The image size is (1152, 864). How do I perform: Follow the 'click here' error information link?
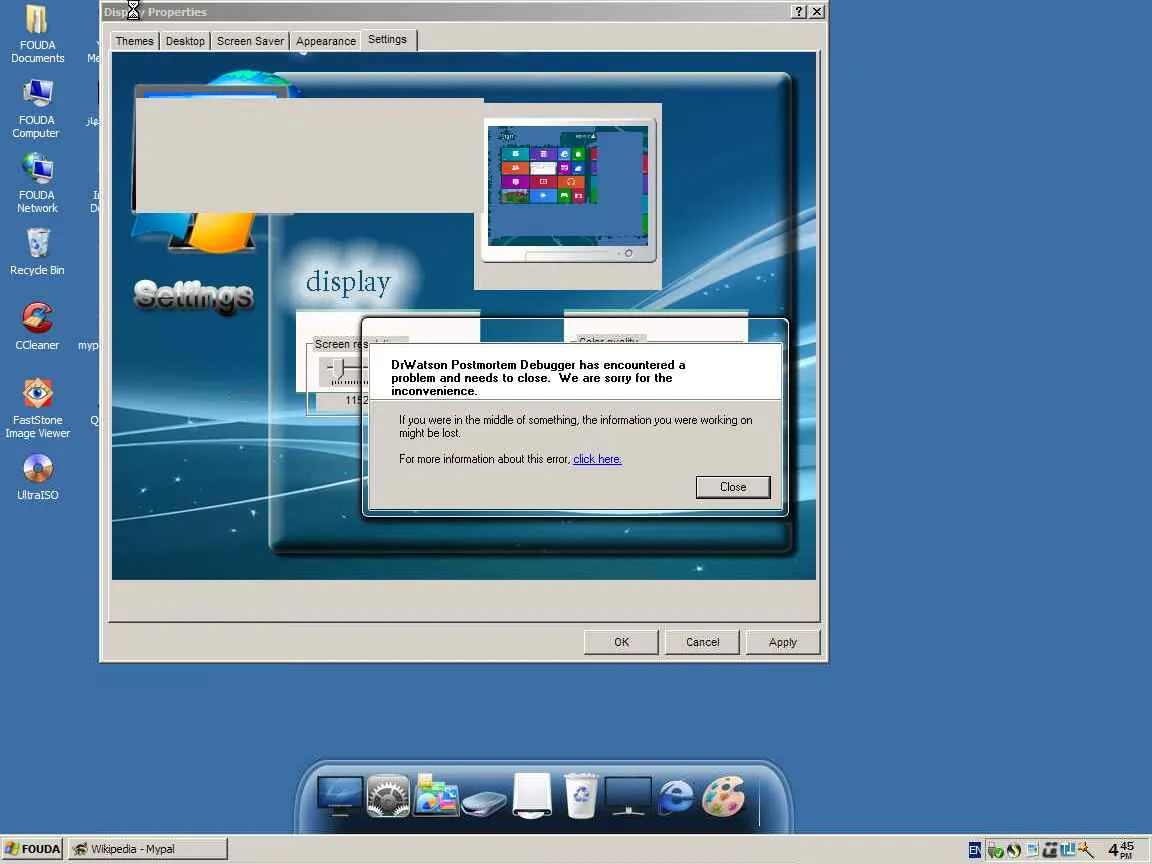597,459
